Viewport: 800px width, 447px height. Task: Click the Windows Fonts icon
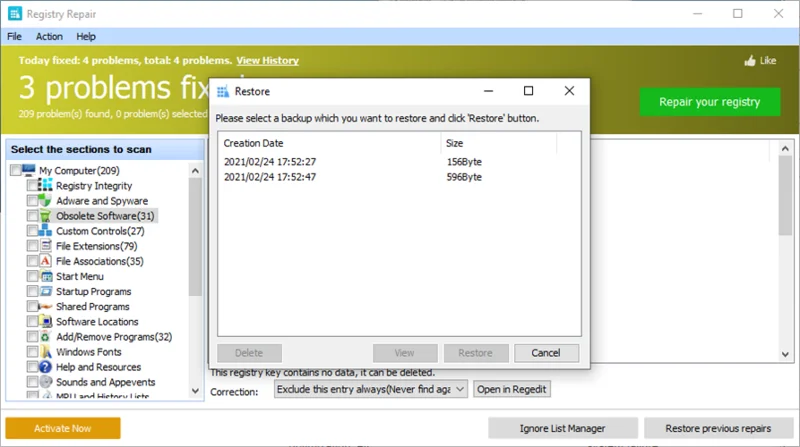[x=45, y=352]
